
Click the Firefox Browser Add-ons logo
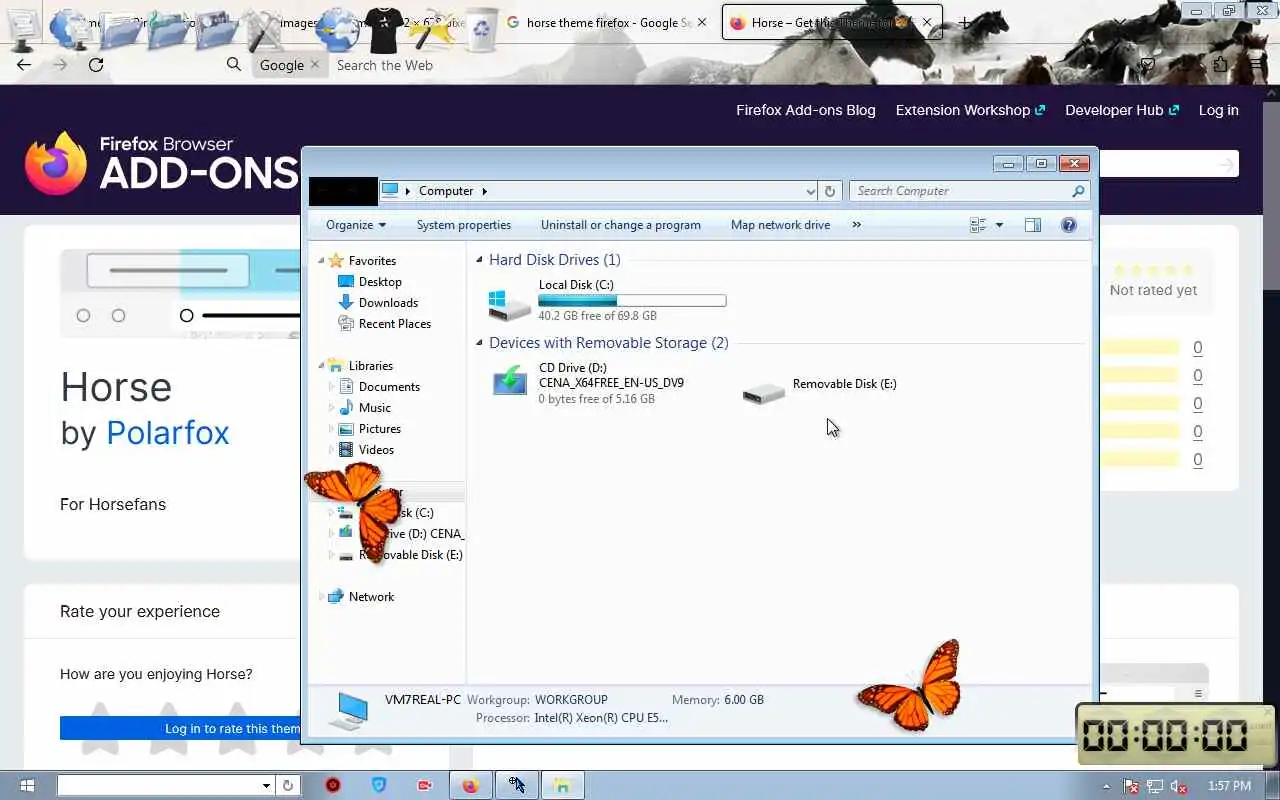click(160, 163)
